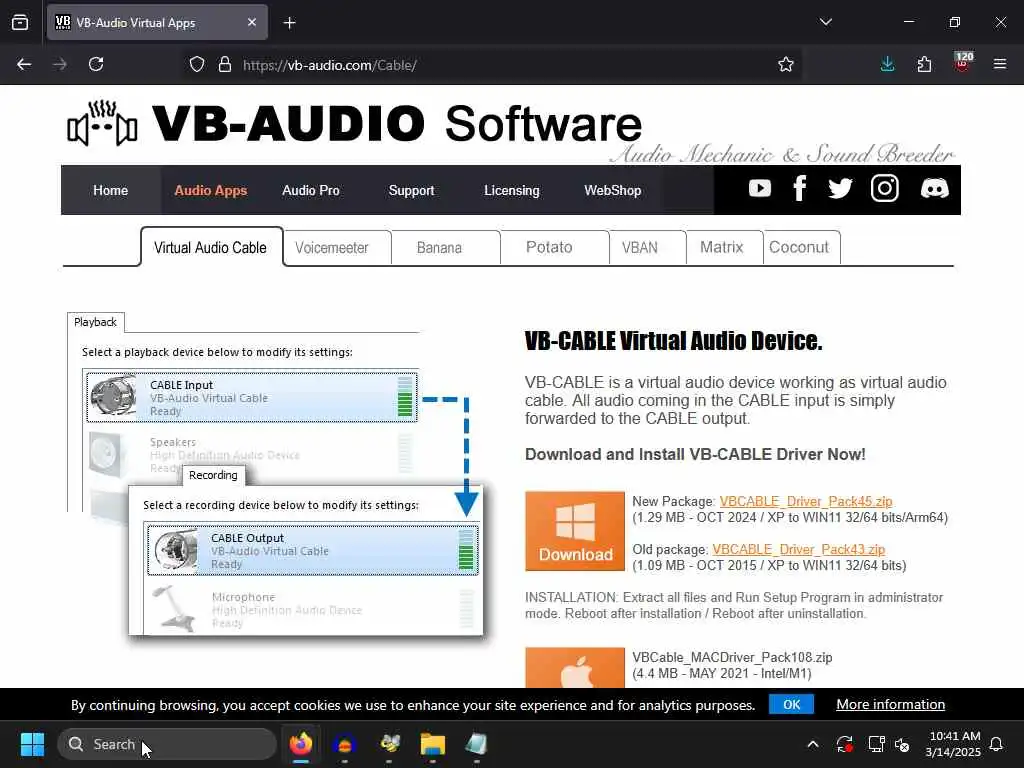
Task: Open the Instagram social icon
Action: point(885,189)
